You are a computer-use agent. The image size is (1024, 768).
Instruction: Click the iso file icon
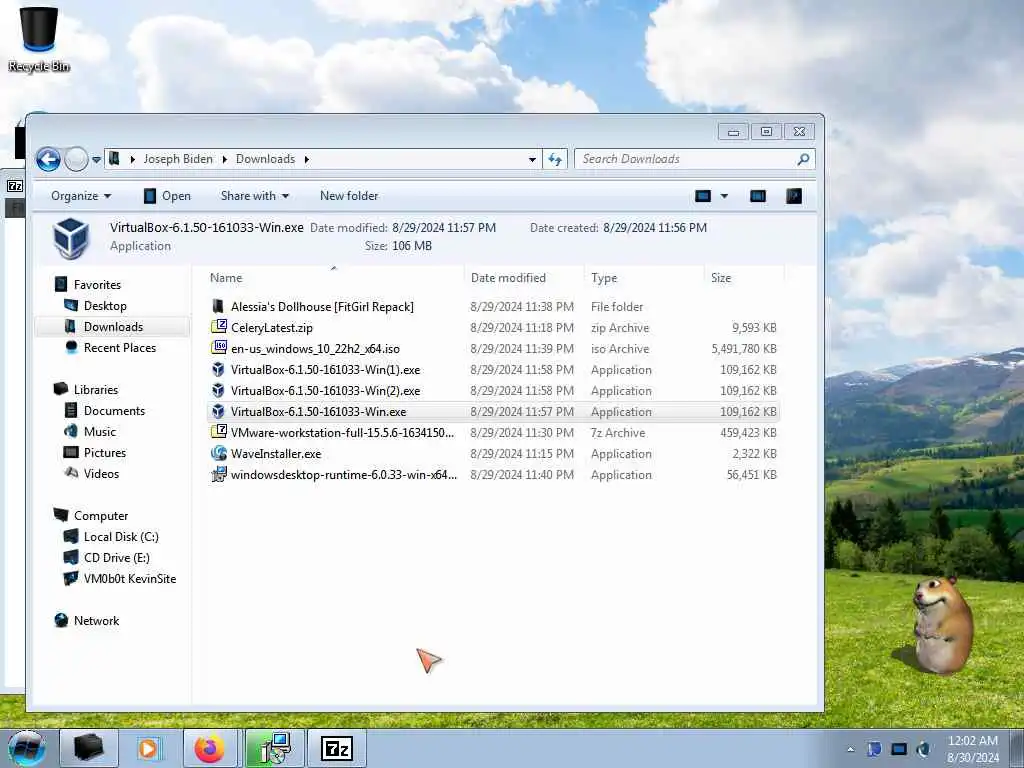pos(219,348)
